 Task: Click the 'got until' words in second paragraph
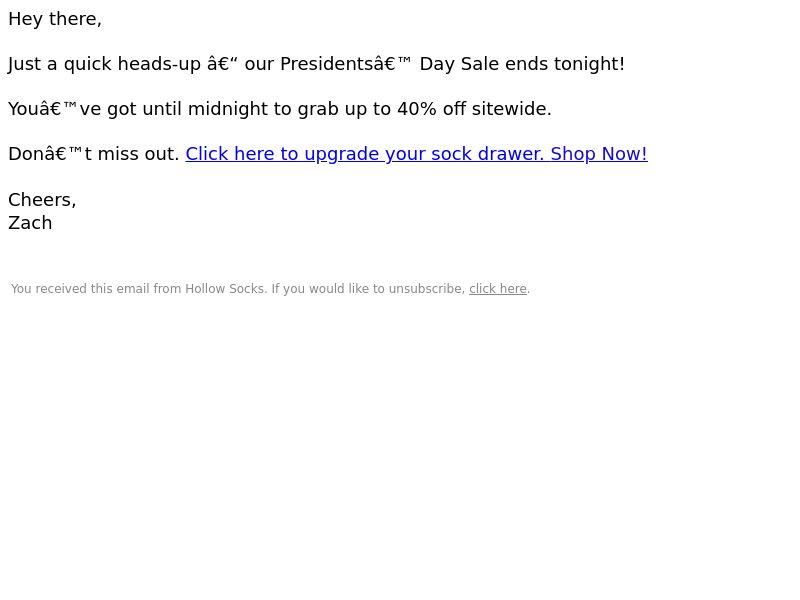pyautogui.click(x=144, y=109)
